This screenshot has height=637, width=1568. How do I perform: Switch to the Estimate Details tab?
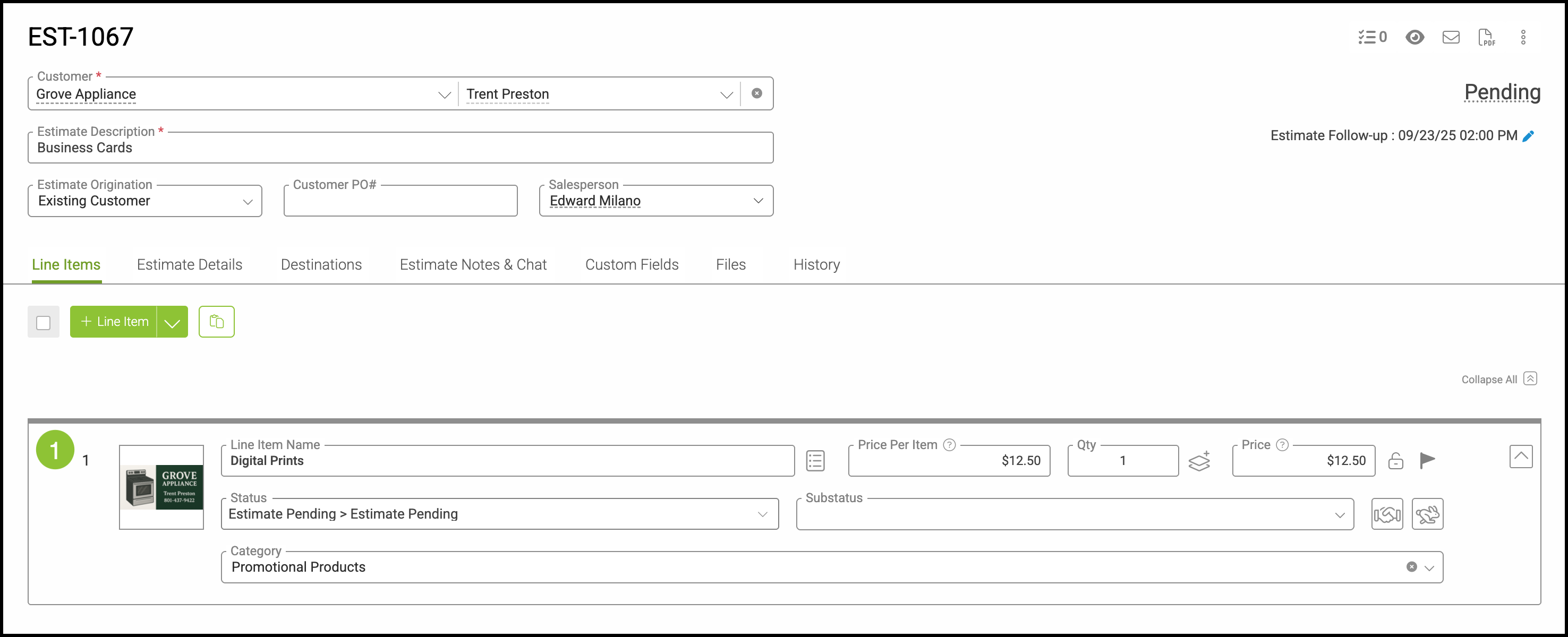[189, 265]
